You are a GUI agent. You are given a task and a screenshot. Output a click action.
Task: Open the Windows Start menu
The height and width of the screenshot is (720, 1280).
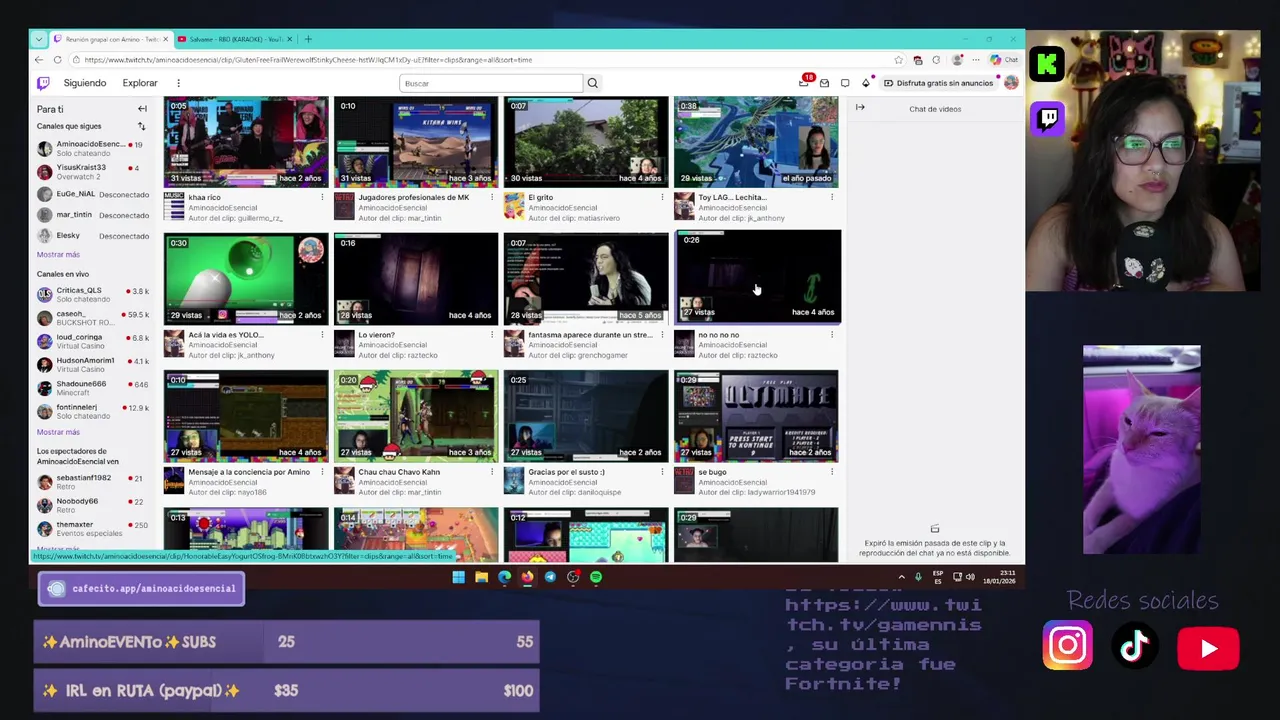[x=458, y=577]
